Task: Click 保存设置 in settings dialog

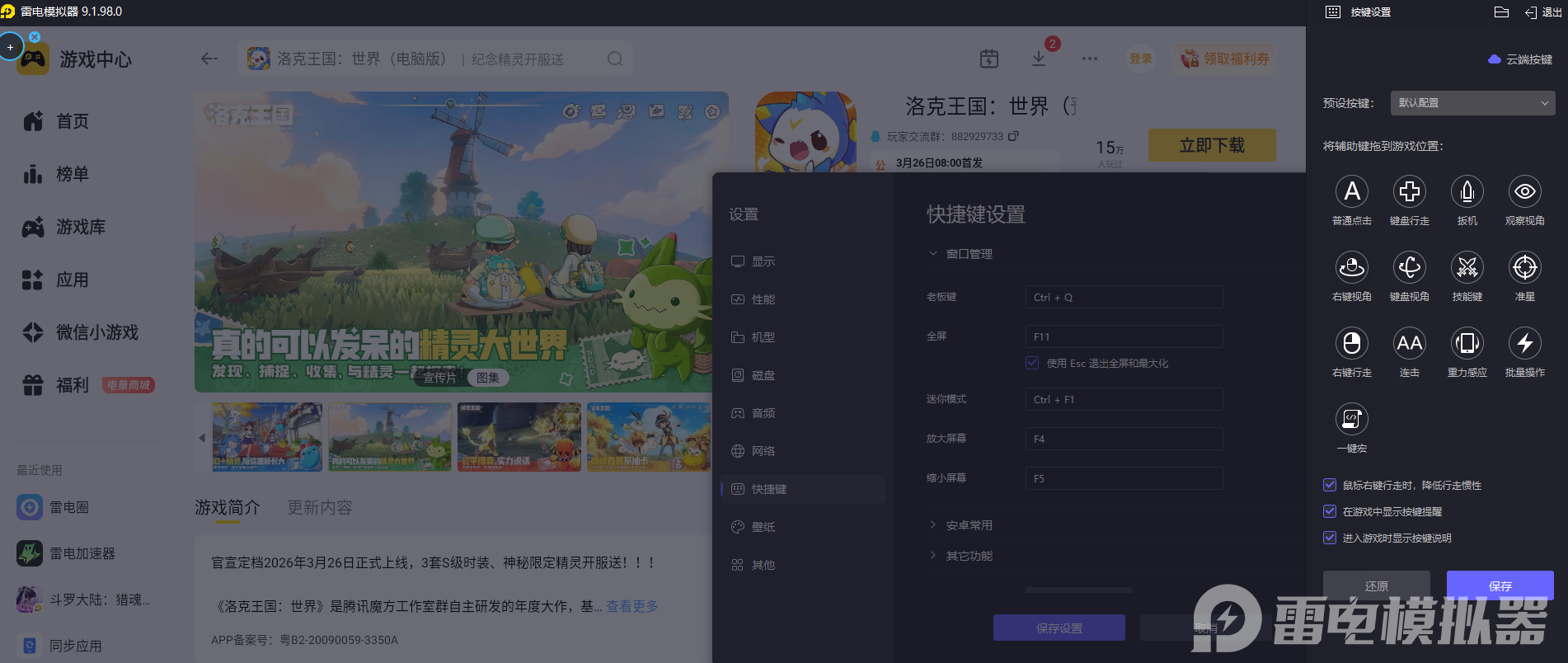Action: [1059, 628]
